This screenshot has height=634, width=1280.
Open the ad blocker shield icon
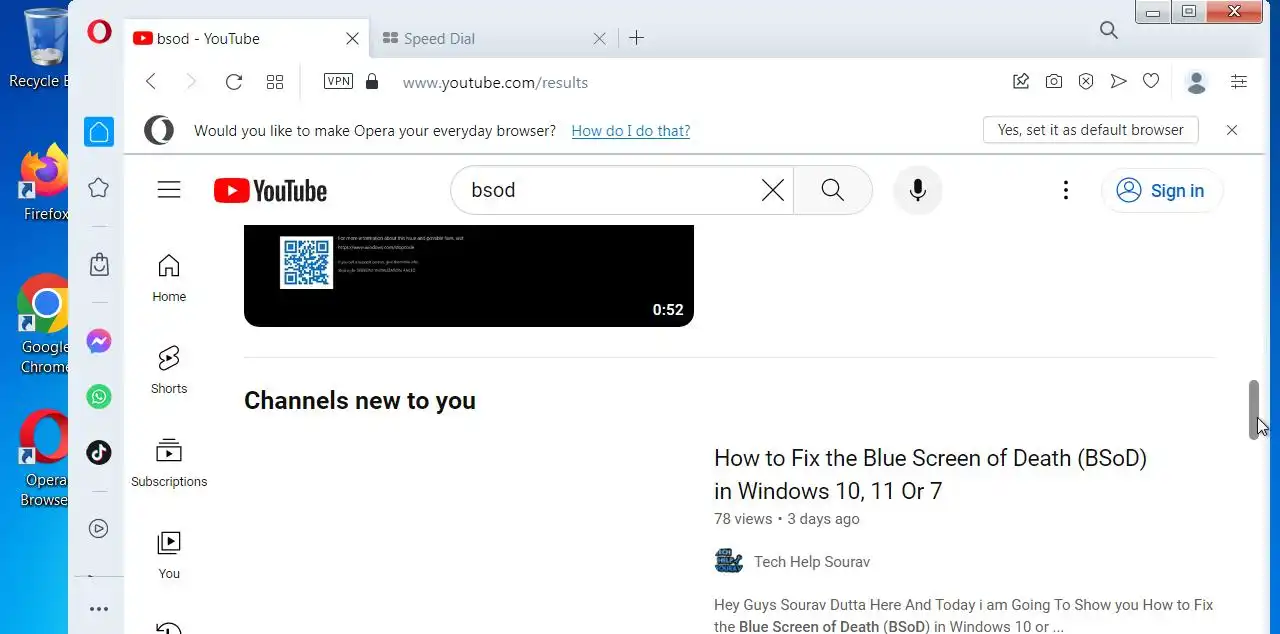click(1086, 82)
